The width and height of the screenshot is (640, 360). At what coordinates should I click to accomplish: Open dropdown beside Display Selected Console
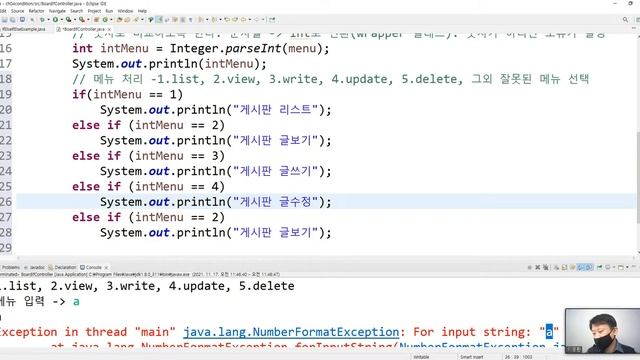click(614, 267)
